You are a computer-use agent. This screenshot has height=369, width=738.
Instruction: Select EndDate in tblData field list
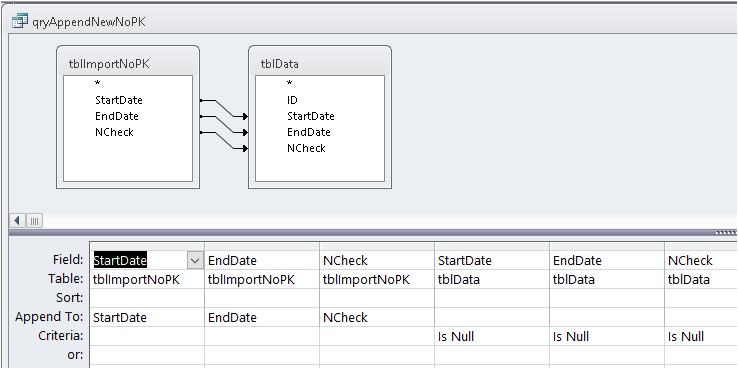coord(309,132)
